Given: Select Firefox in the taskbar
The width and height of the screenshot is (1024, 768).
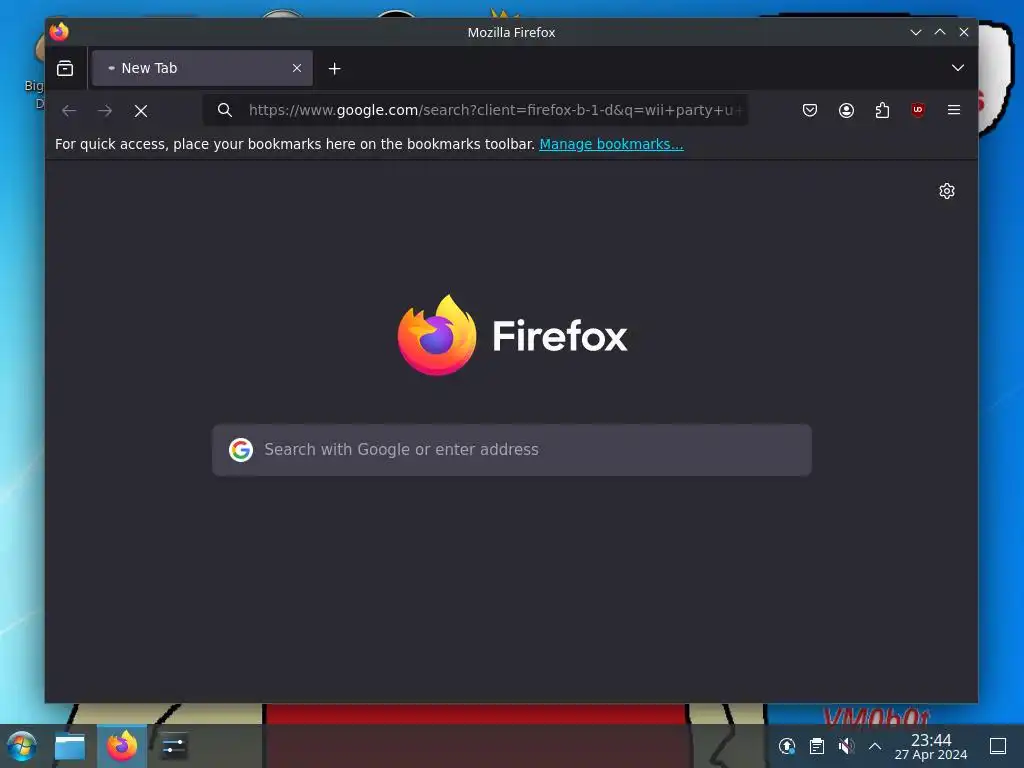Looking at the screenshot, I should tap(122, 746).
